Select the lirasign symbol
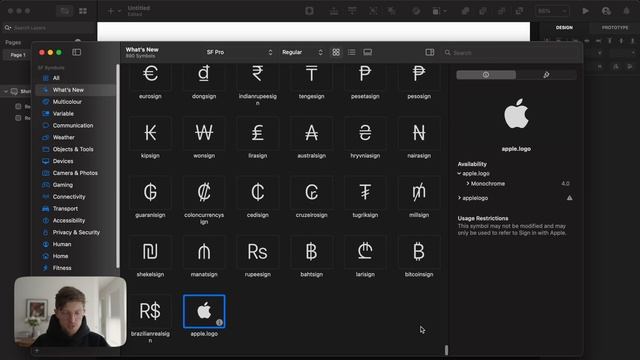 [x=258, y=133]
